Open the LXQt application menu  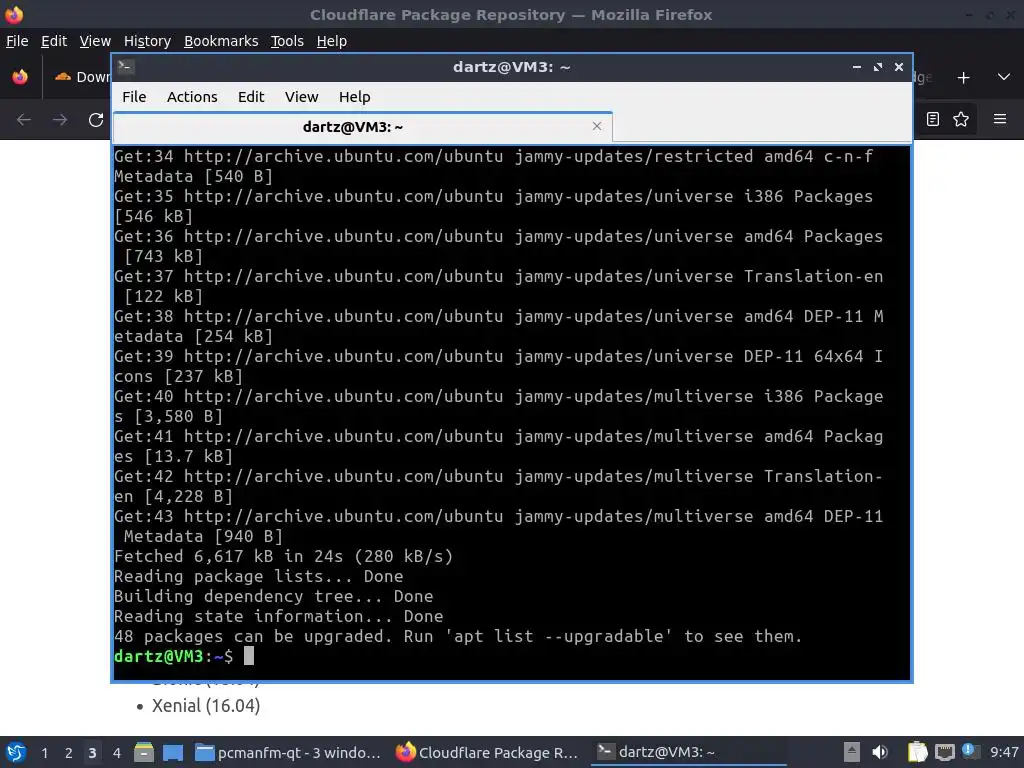coord(16,752)
